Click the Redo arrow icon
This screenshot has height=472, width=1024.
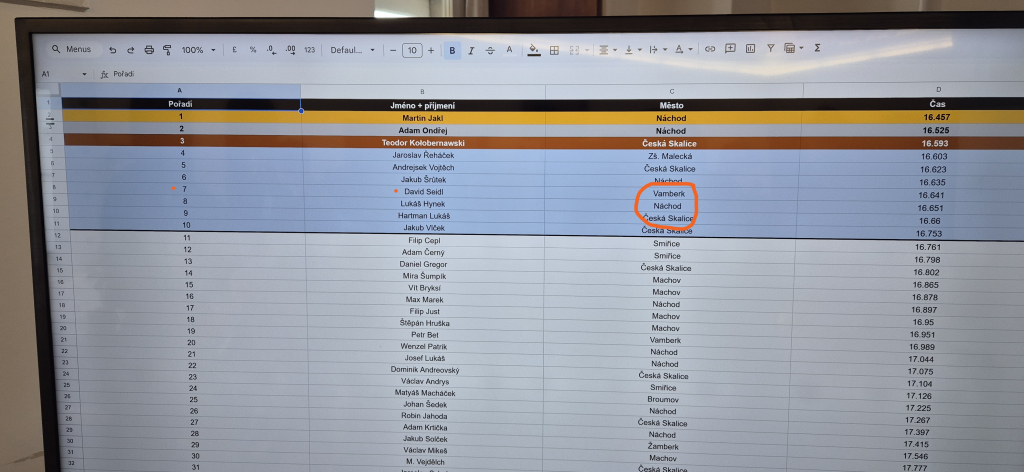tap(131, 50)
